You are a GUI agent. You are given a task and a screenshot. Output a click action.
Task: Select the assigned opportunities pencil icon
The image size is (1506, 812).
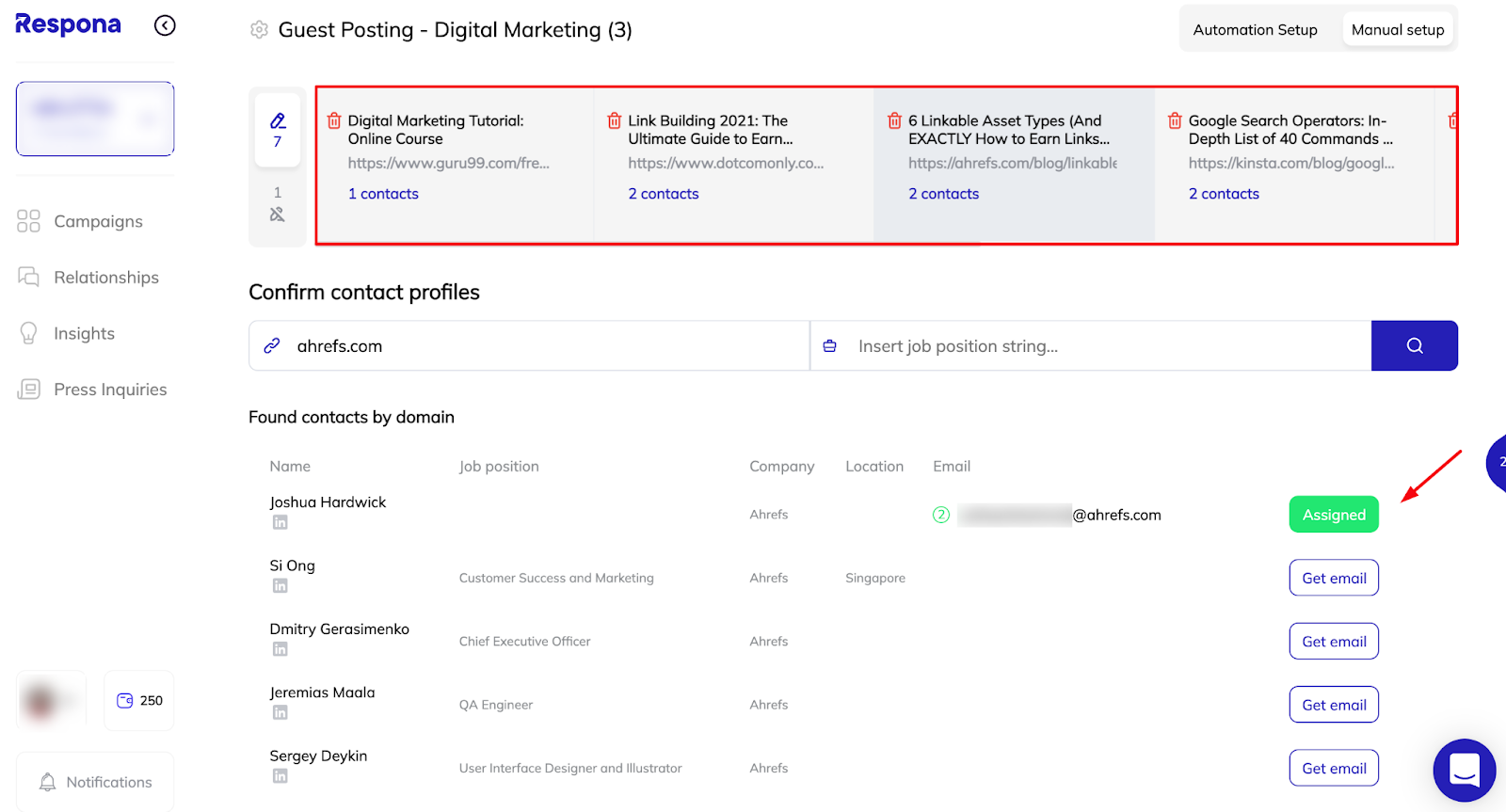[278, 130]
